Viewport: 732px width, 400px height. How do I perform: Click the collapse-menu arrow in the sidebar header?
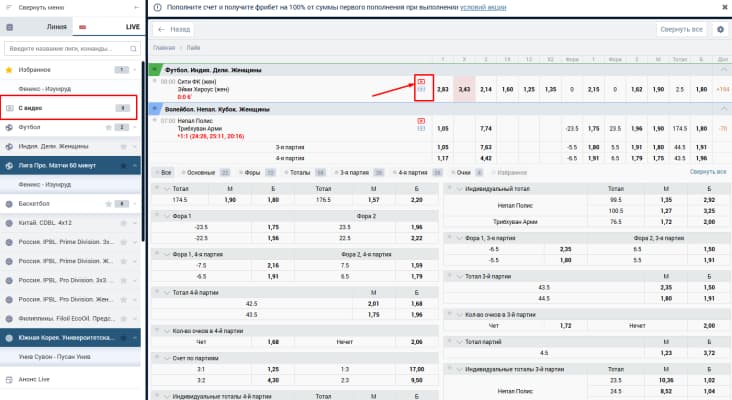coord(136,7)
